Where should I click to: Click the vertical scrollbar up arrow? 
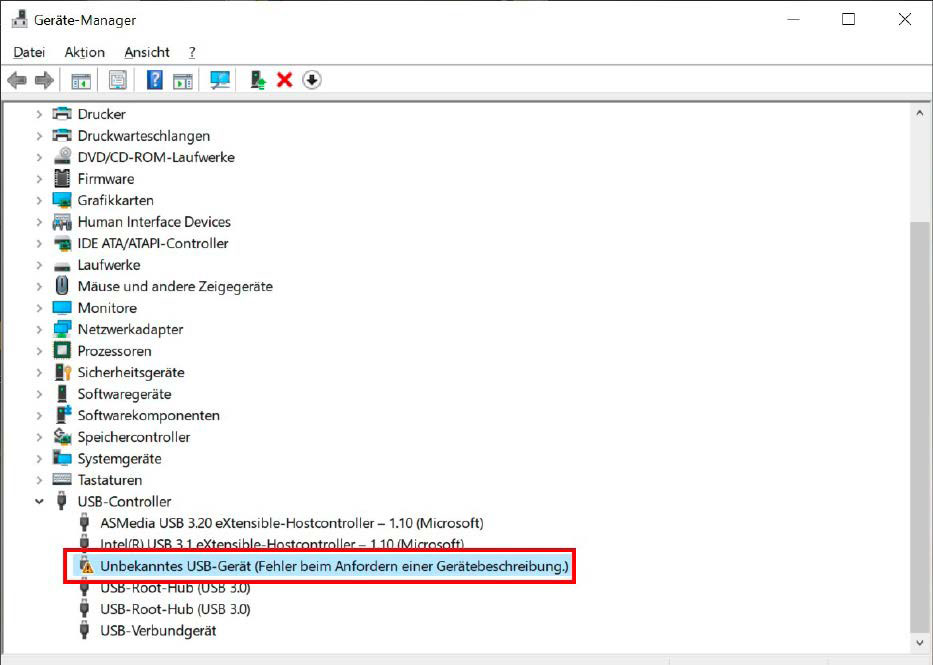pos(921,114)
